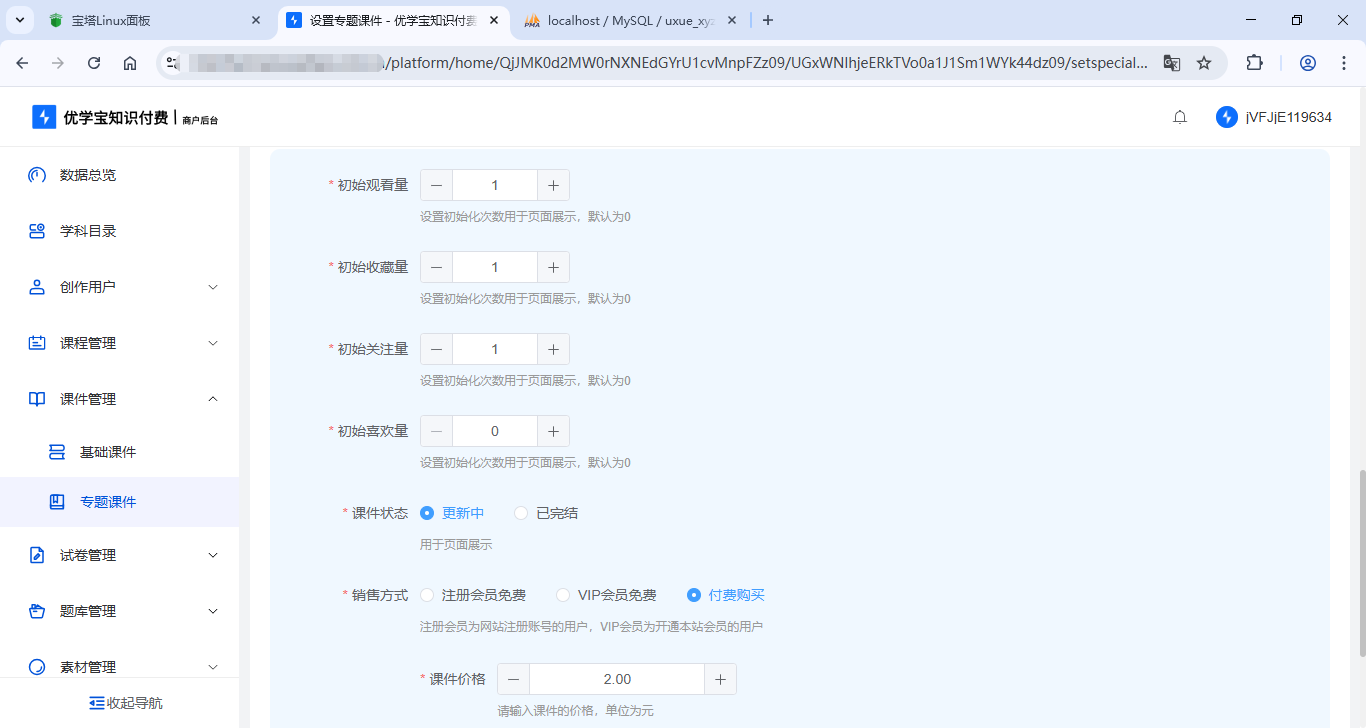Click the 优学宝知识付费 logo icon
1366x728 pixels.
42,116
